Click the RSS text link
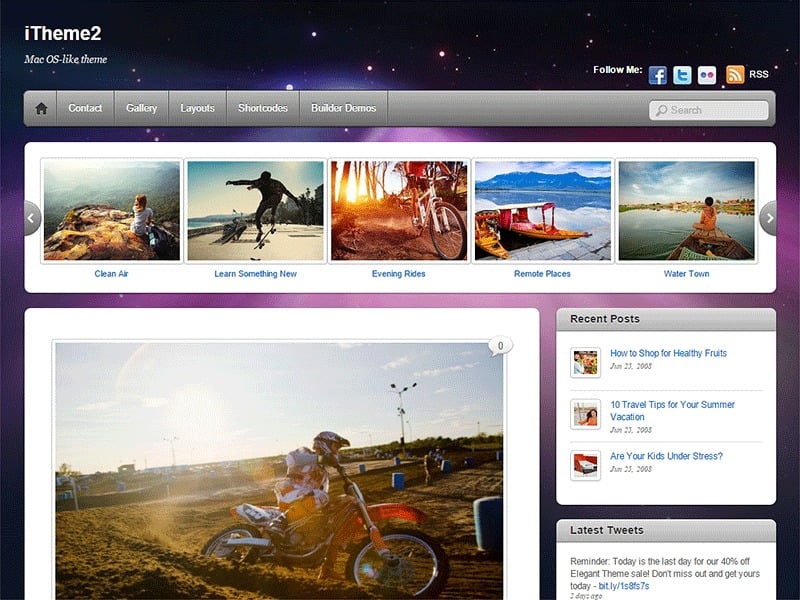 [x=759, y=74]
